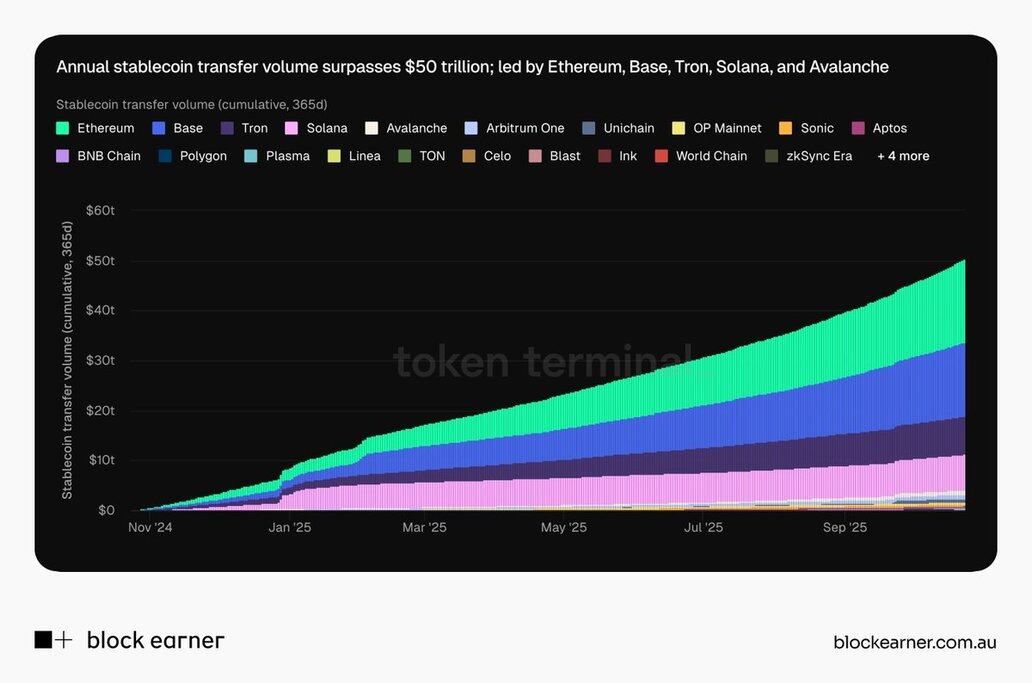This screenshot has height=683, width=1032.
Task: Click the Sep '25 x-axis label
Action: 845,528
